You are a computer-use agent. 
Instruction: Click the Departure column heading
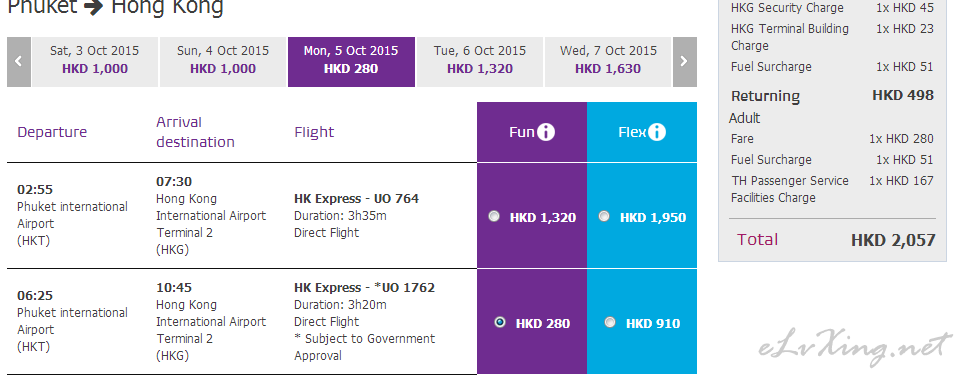(52, 132)
